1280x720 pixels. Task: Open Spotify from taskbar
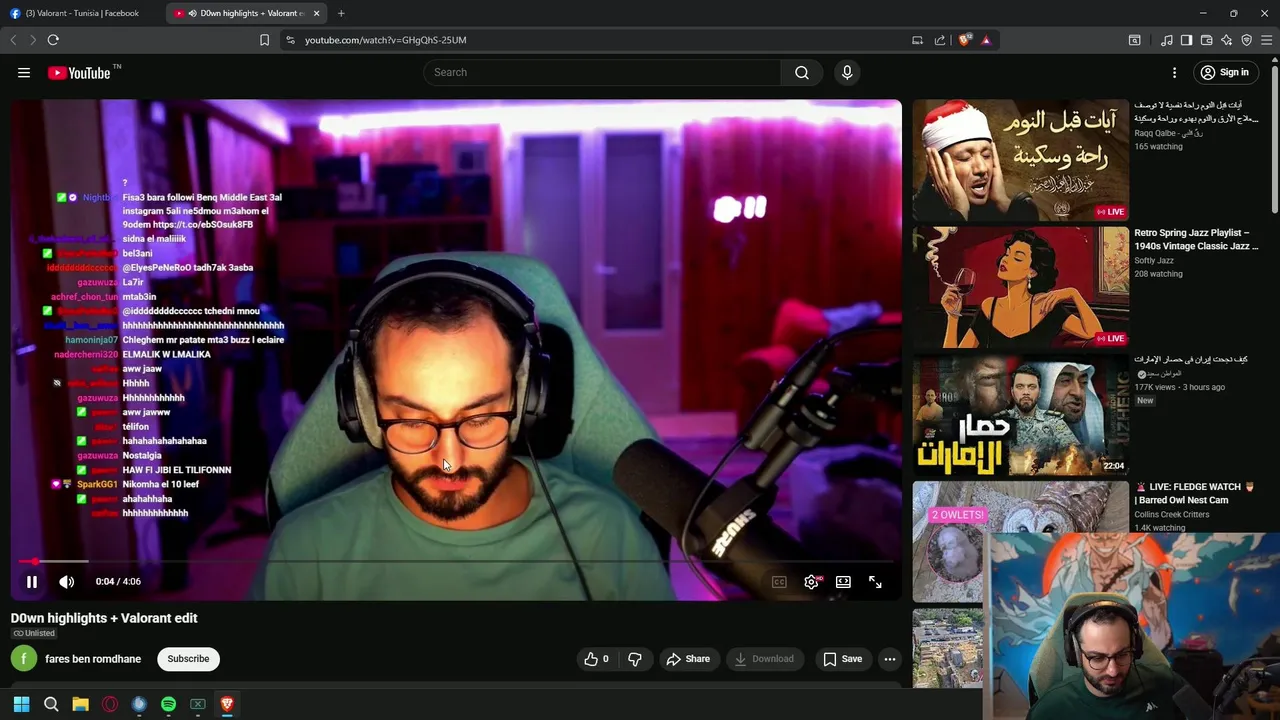[x=168, y=704]
